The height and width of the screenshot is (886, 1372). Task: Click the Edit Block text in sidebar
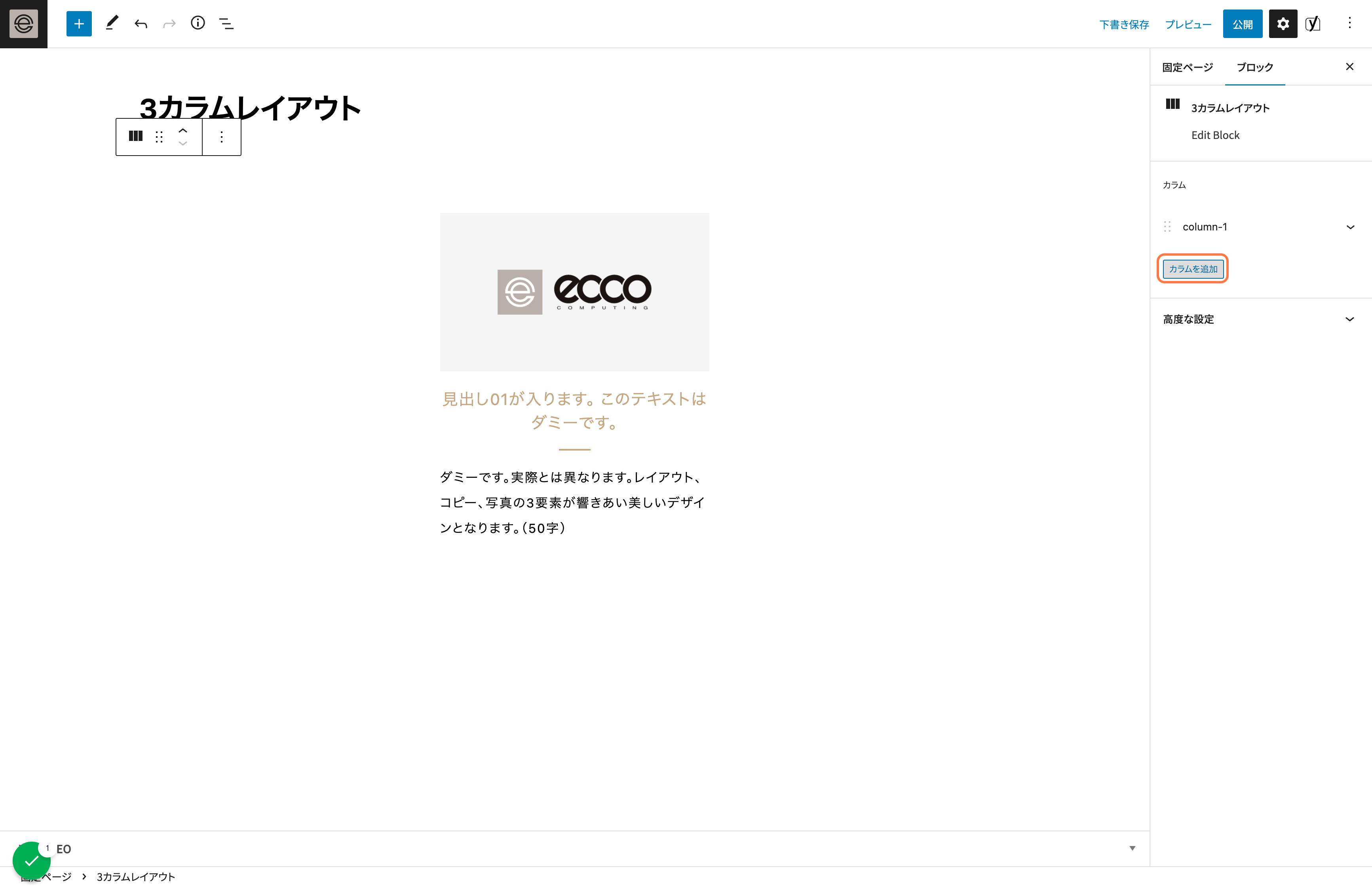[x=1215, y=135]
